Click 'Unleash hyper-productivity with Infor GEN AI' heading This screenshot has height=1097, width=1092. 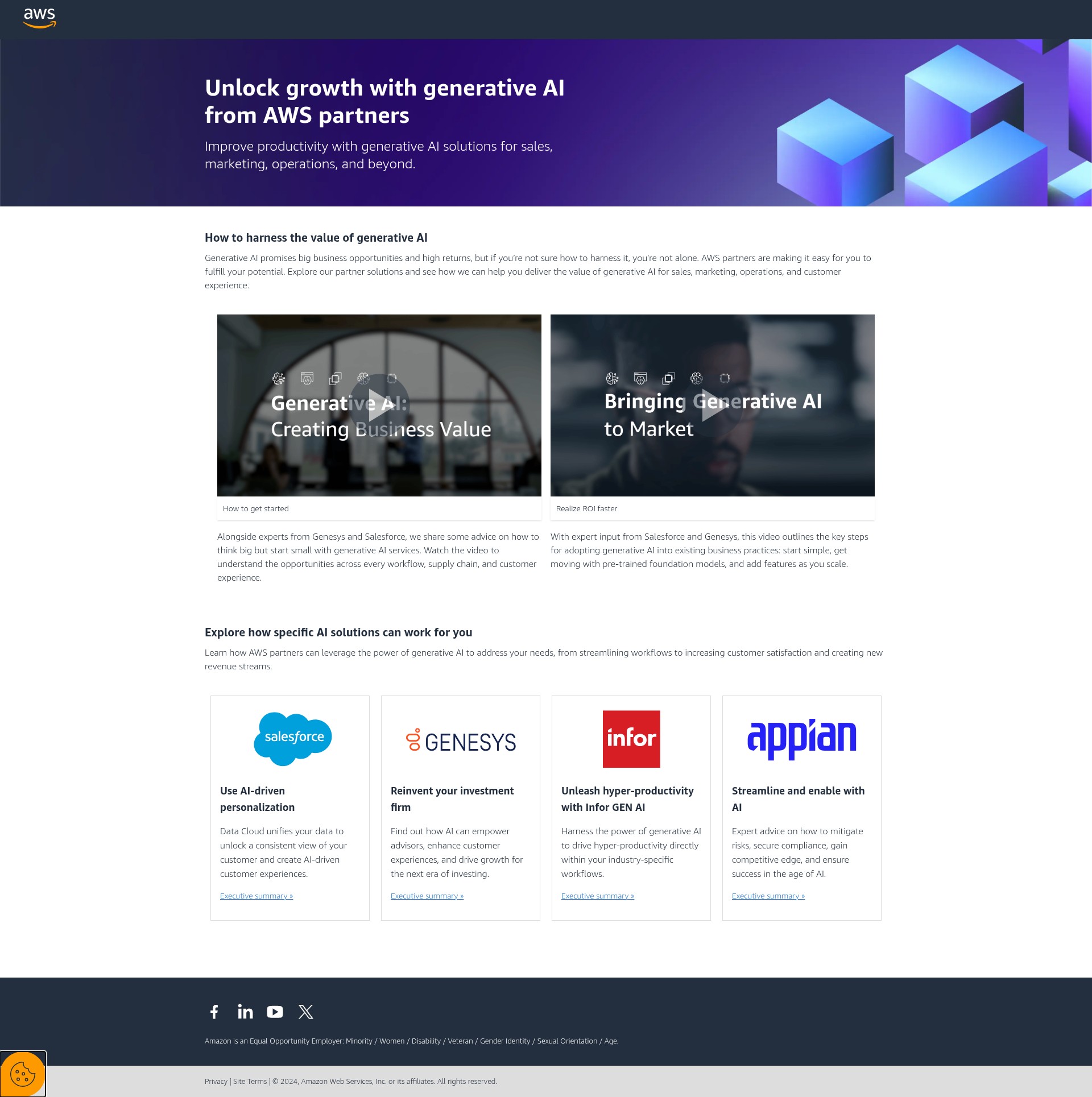(x=627, y=799)
